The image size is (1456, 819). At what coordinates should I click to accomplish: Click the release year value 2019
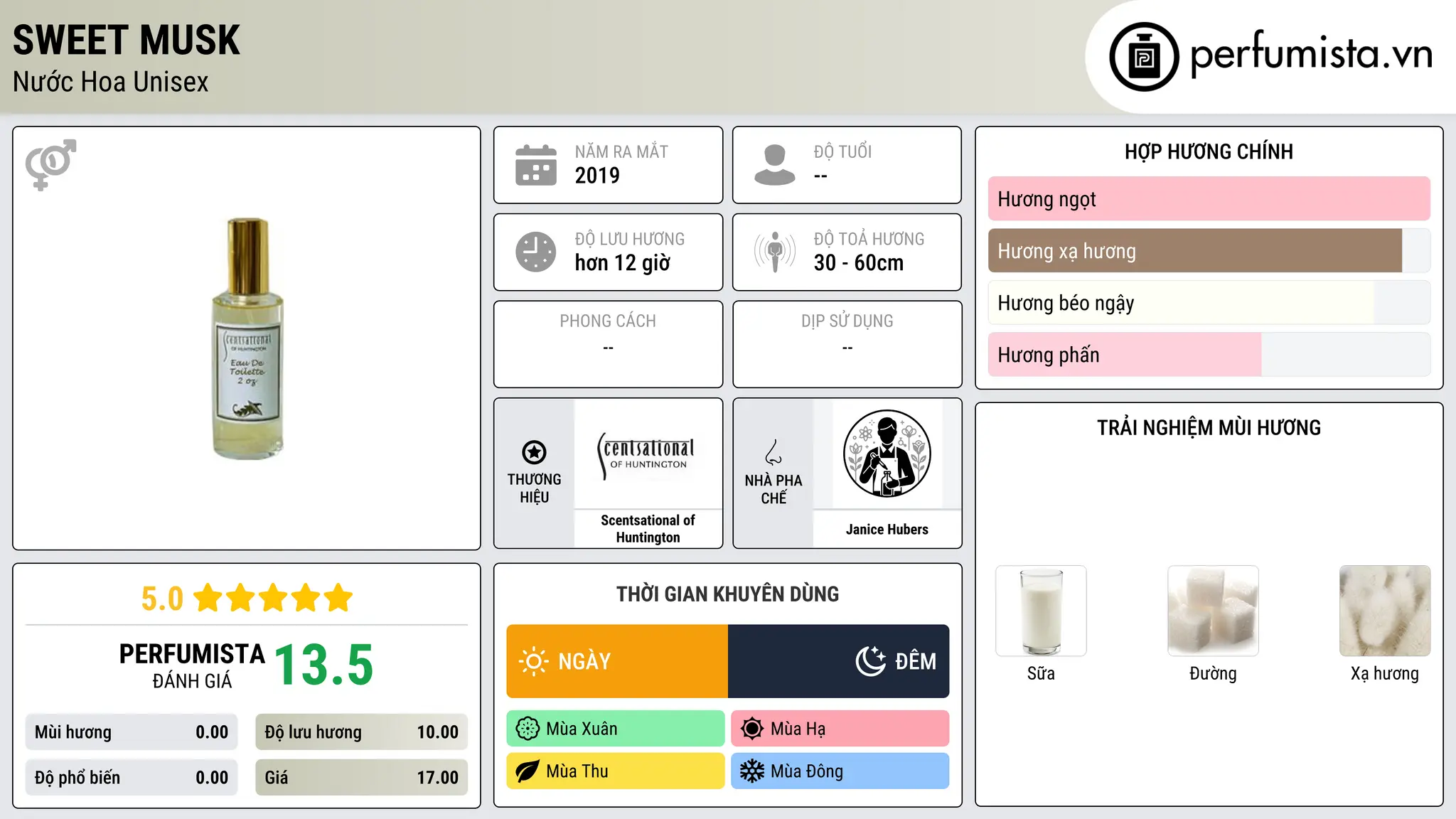[597, 176]
